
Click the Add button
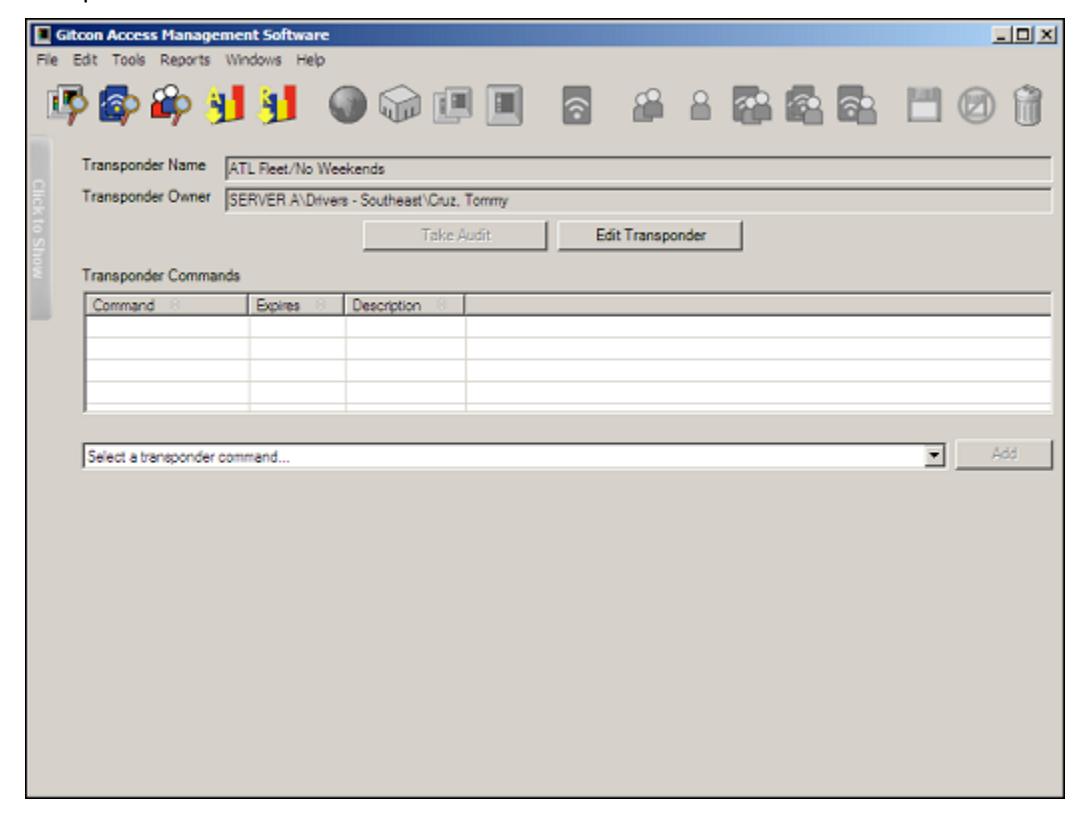pyautogui.click(x=1004, y=455)
